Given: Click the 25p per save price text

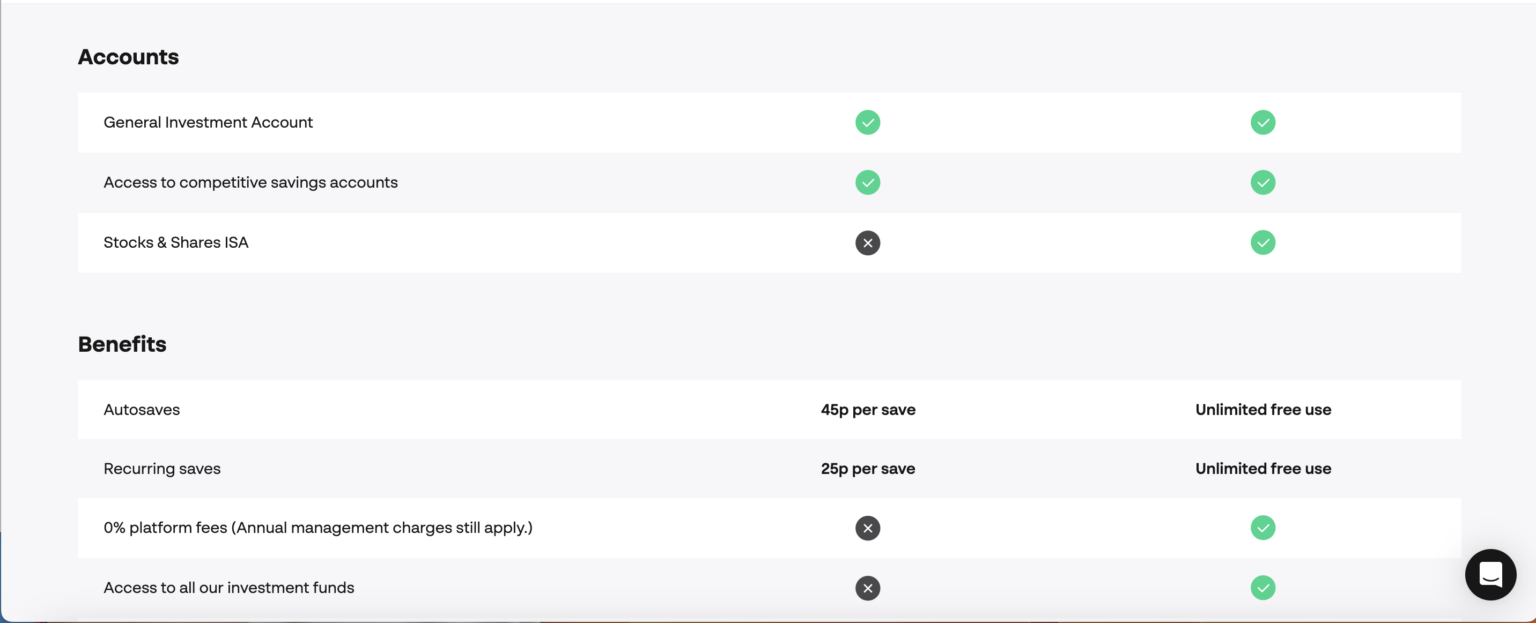Looking at the screenshot, I should click(868, 468).
